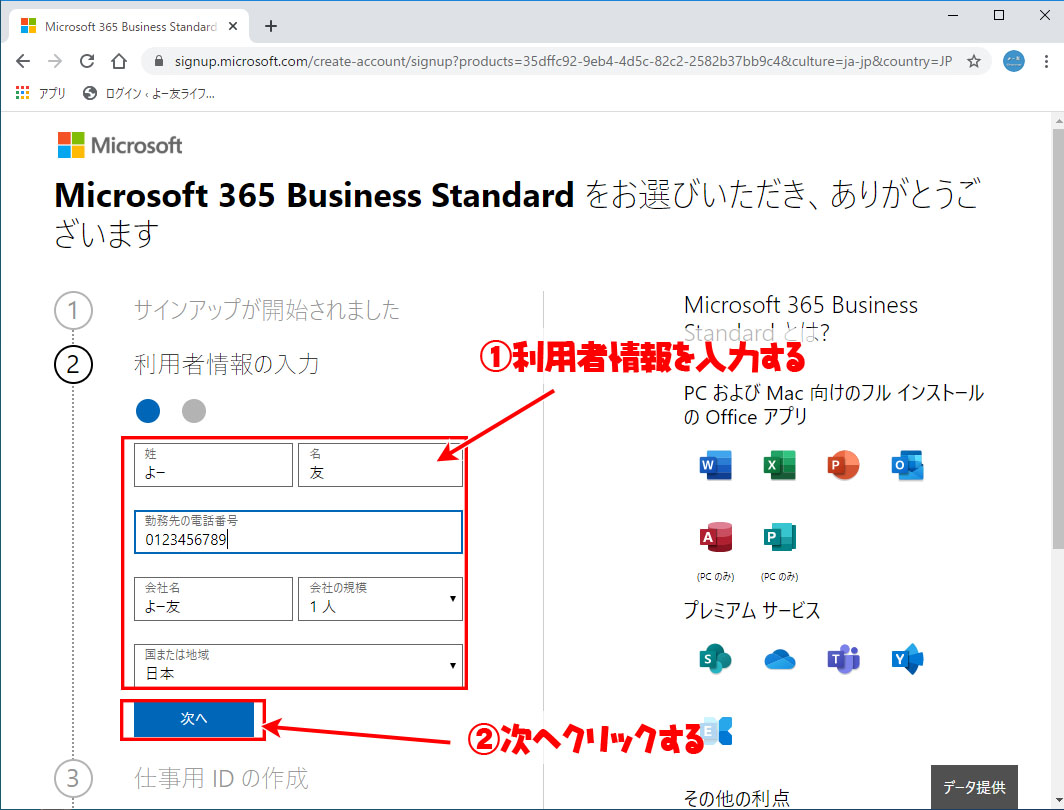Screen dimensions: 1064x810
Task: Click step 2 circle 利用者情報の入力
Action: tap(73, 365)
